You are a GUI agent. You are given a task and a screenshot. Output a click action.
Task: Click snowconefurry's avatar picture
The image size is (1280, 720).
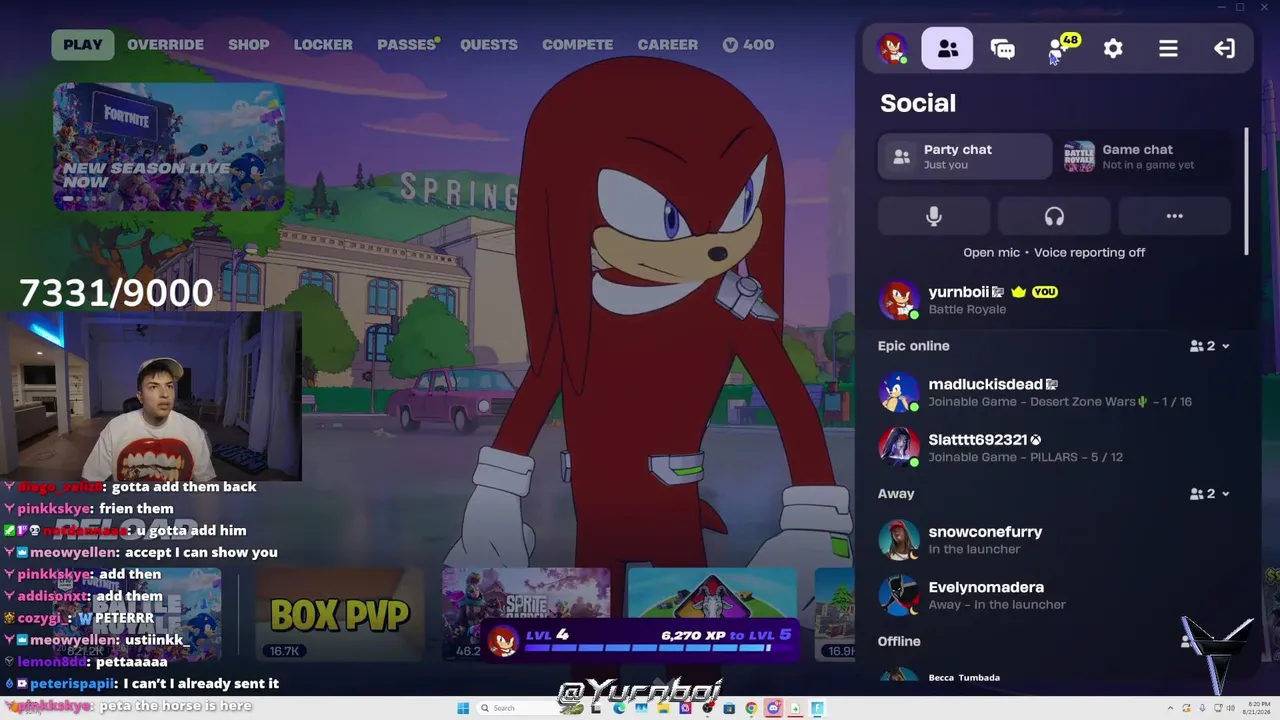(x=898, y=540)
